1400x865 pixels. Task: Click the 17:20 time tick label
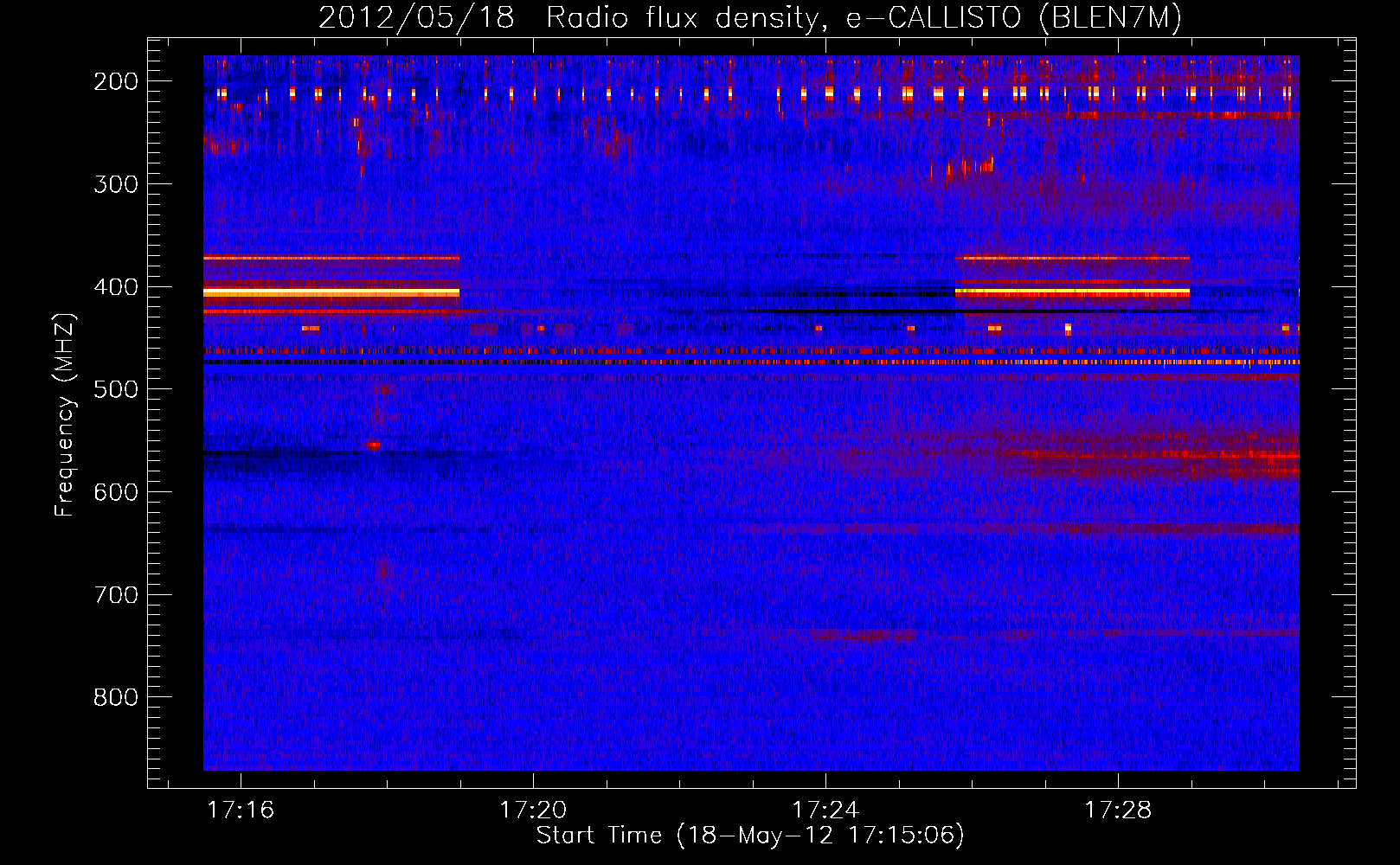tap(533, 810)
